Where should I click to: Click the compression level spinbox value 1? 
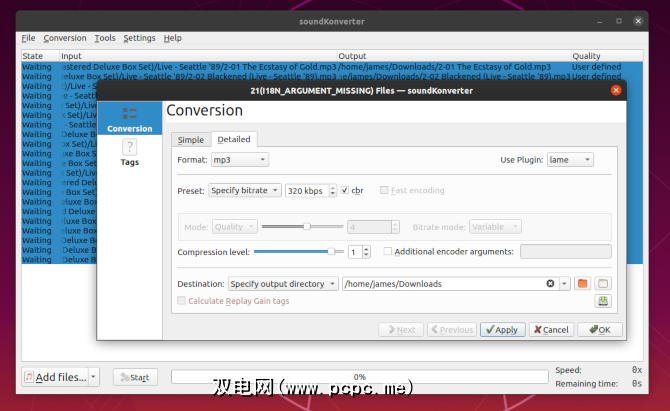[x=359, y=252]
